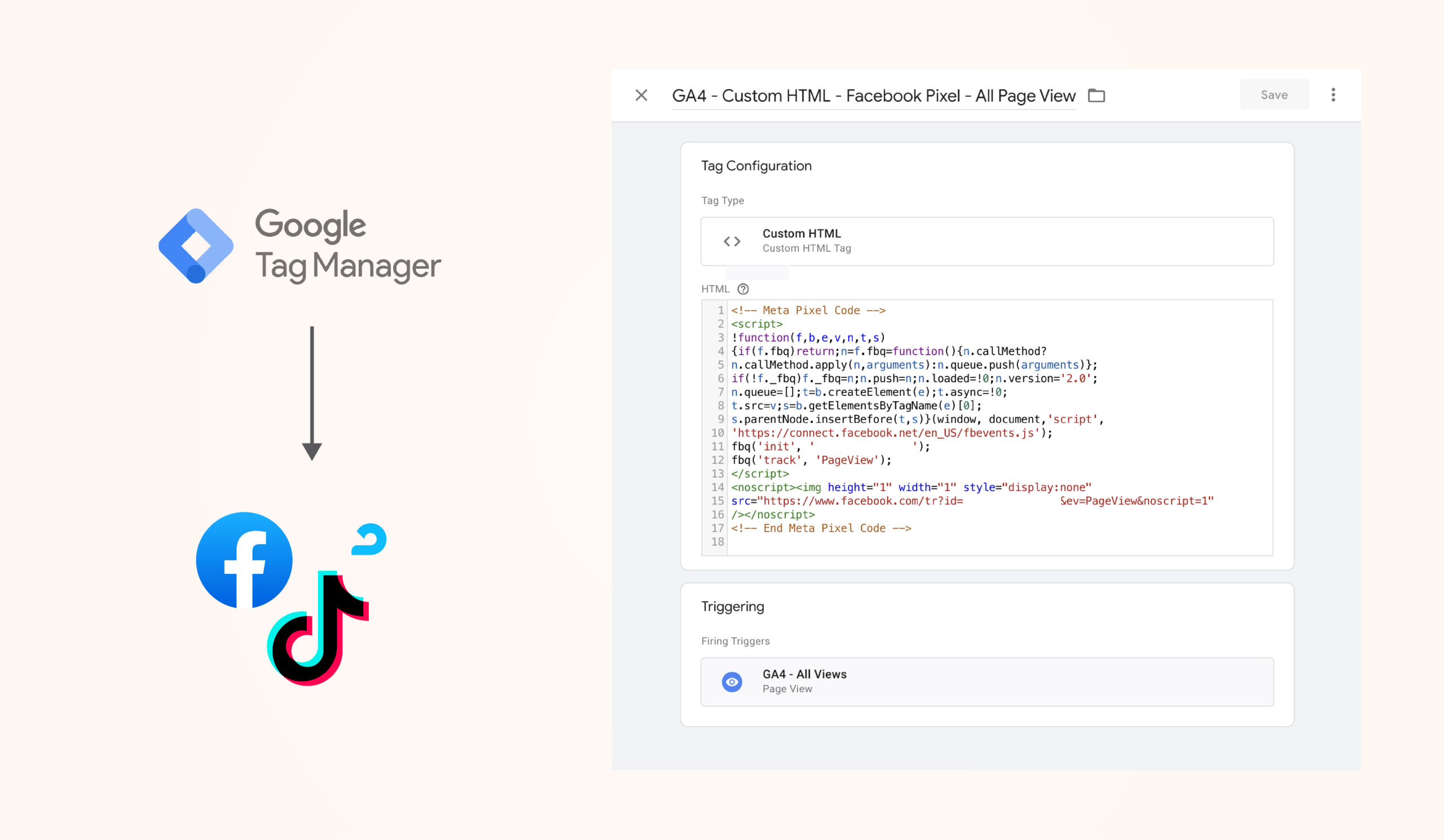Open the HTML help question mark icon
Screen dimensions: 1444x840
(743, 289)
